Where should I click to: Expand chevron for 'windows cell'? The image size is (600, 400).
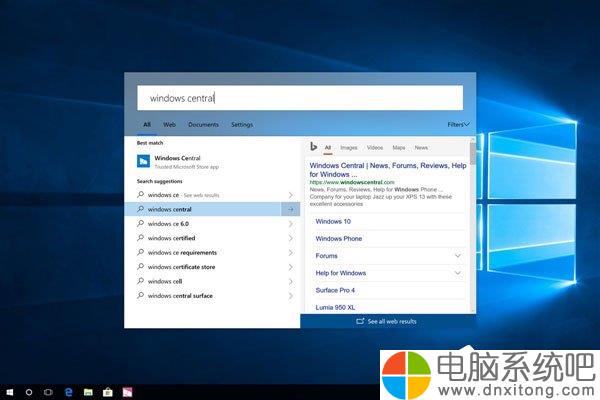coord(290,281)
